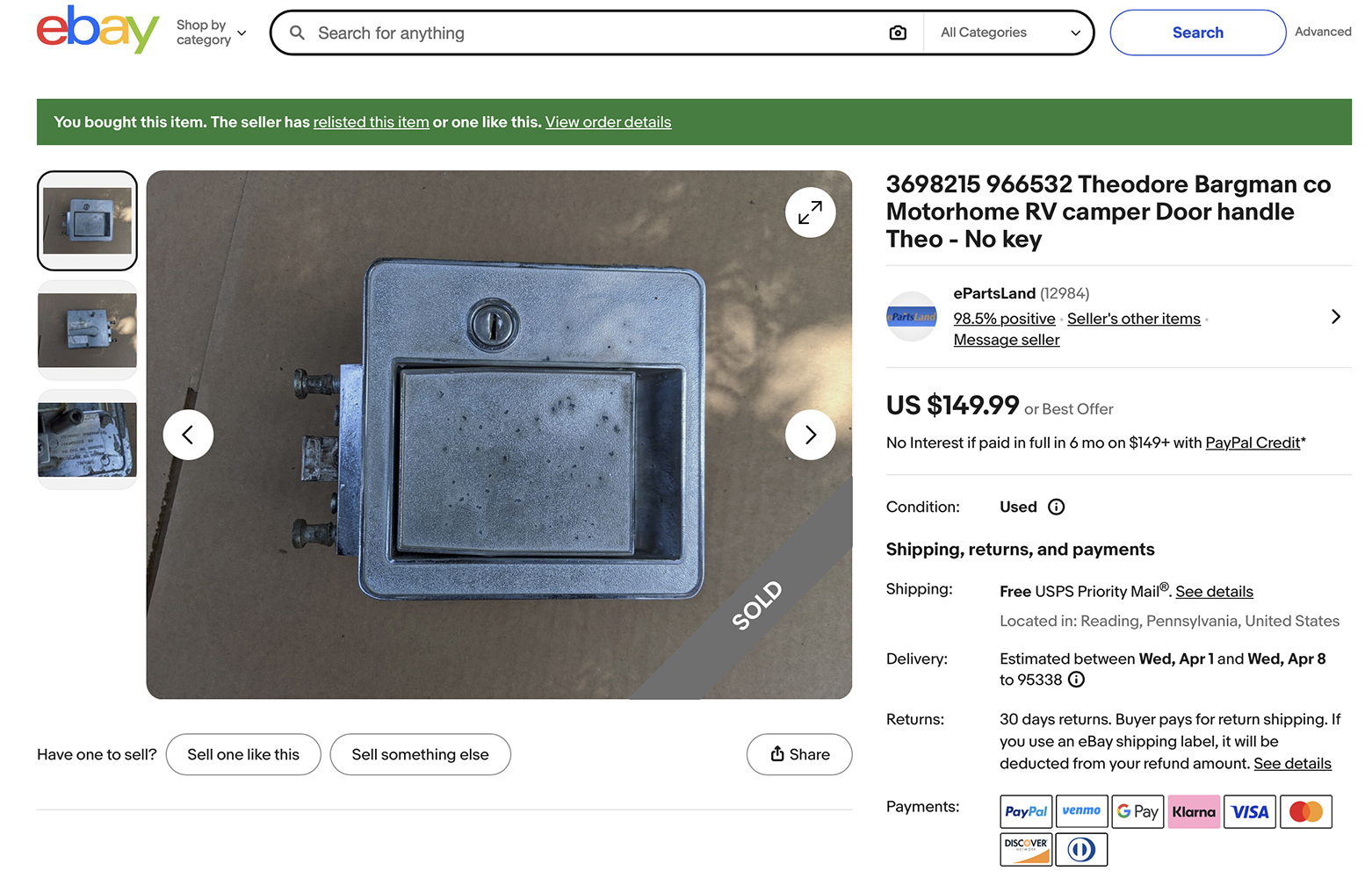Open the Shop by category dropdown
1372x878 pixels.
tap(211, 32)
